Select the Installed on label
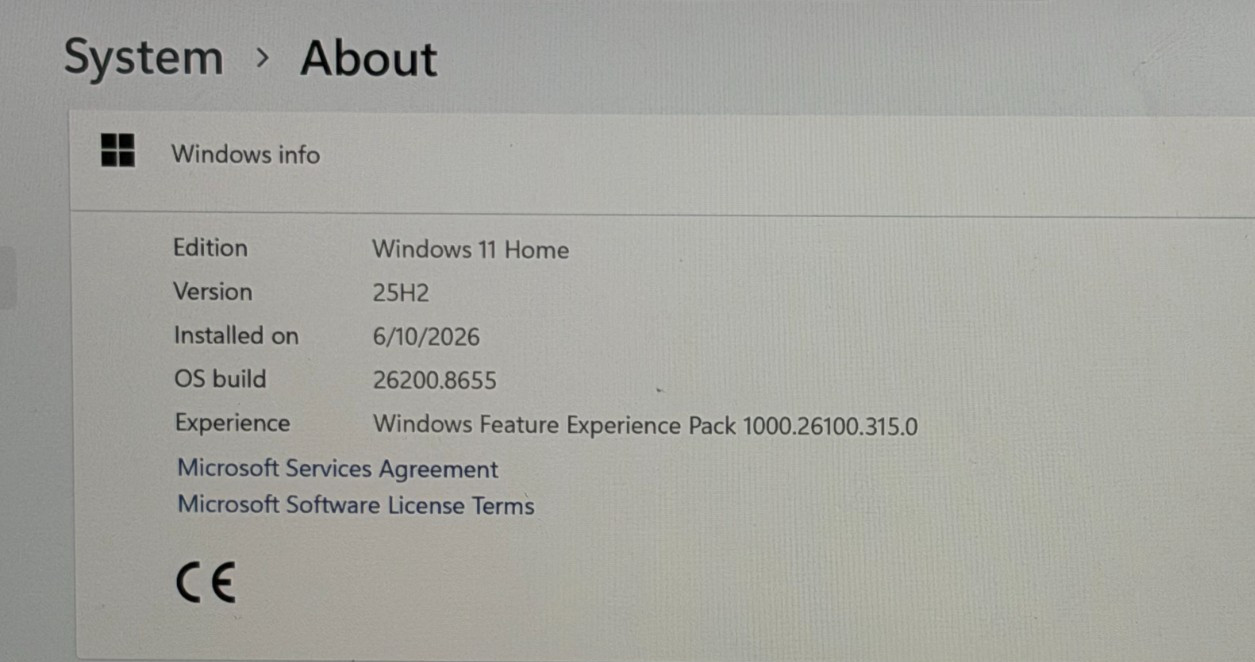 click(236, 336)
